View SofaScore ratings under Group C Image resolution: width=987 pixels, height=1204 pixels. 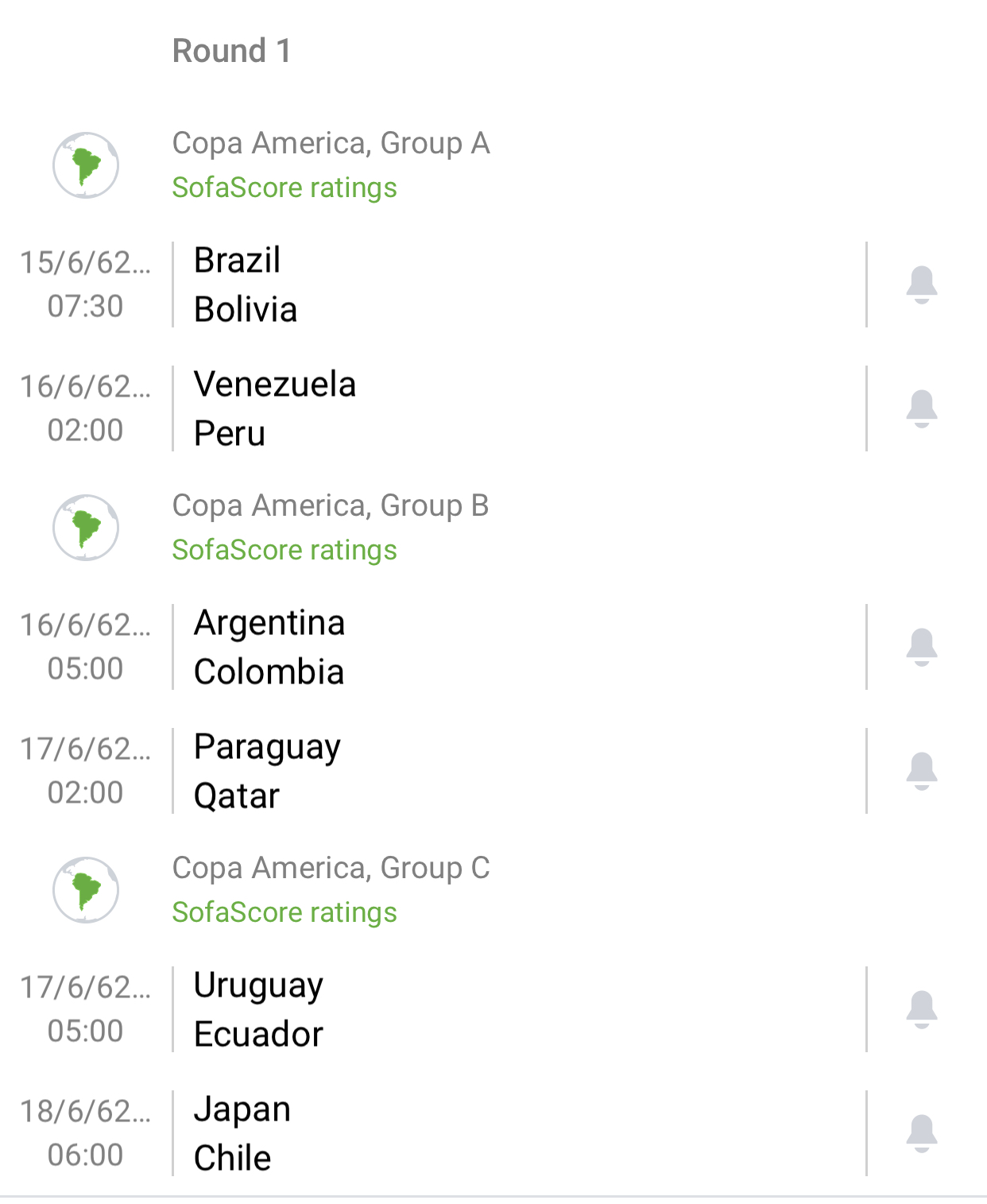[x=284, y=912]
